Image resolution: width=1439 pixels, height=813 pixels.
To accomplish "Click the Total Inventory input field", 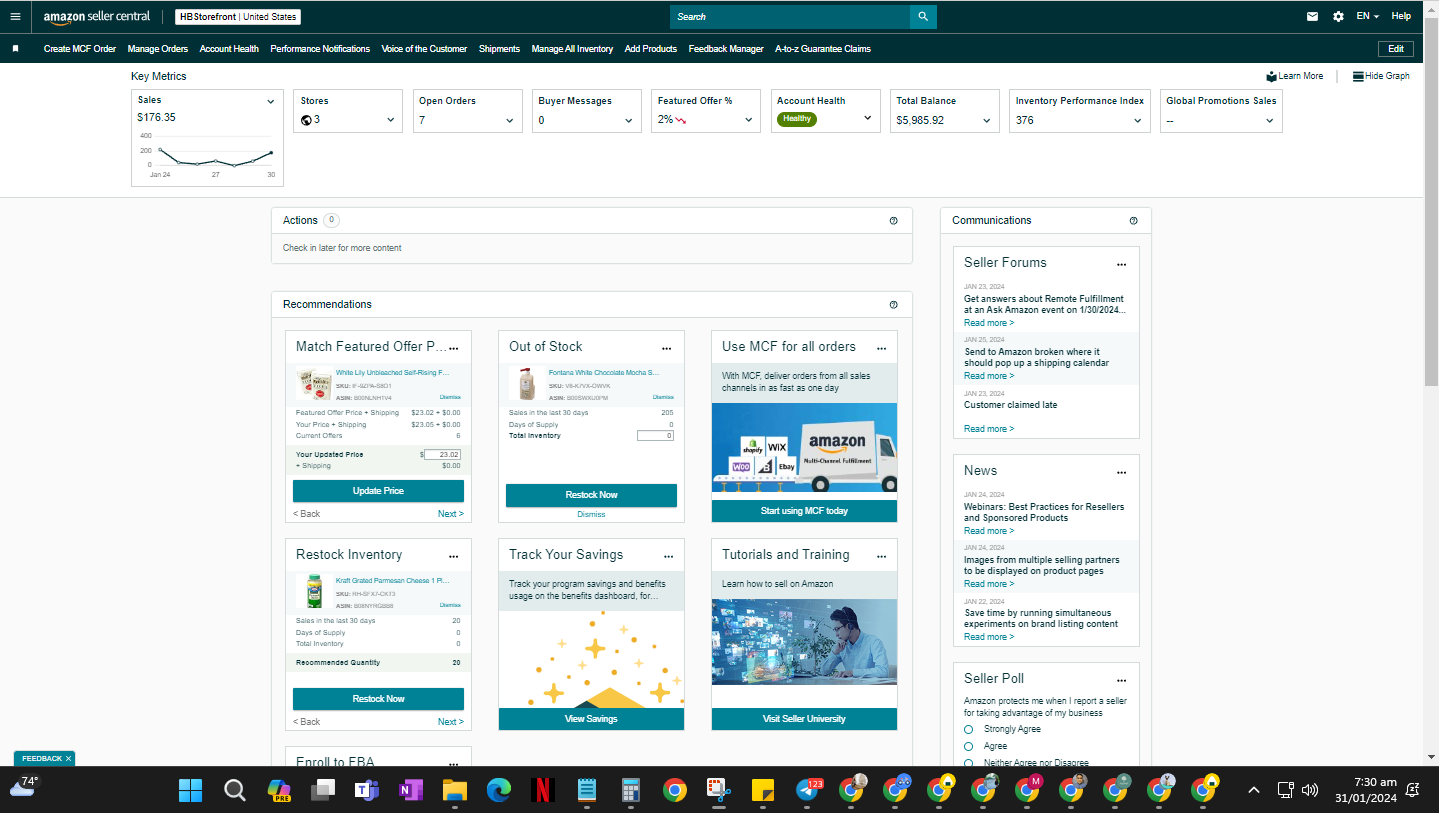I will click(x=655, y=436).
